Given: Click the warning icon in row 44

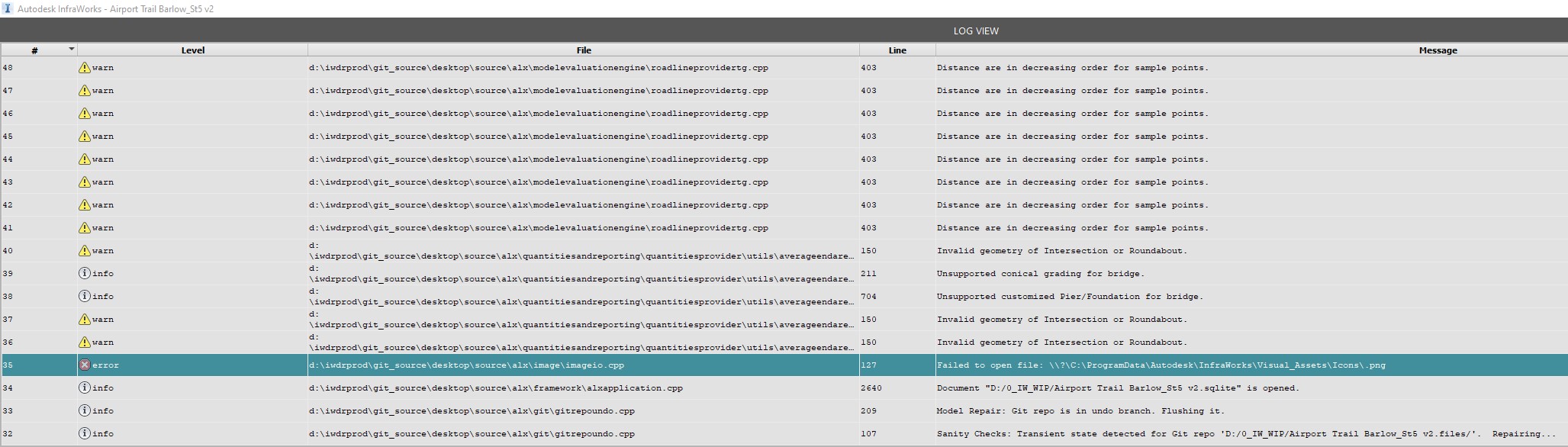Looking at the screenshot, I should point(85,159).
